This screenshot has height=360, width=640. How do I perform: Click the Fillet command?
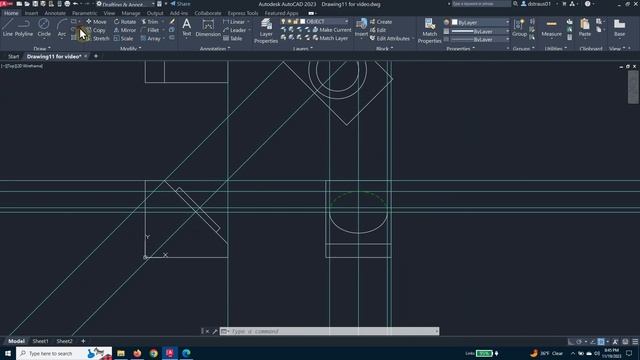click(150, 30)
